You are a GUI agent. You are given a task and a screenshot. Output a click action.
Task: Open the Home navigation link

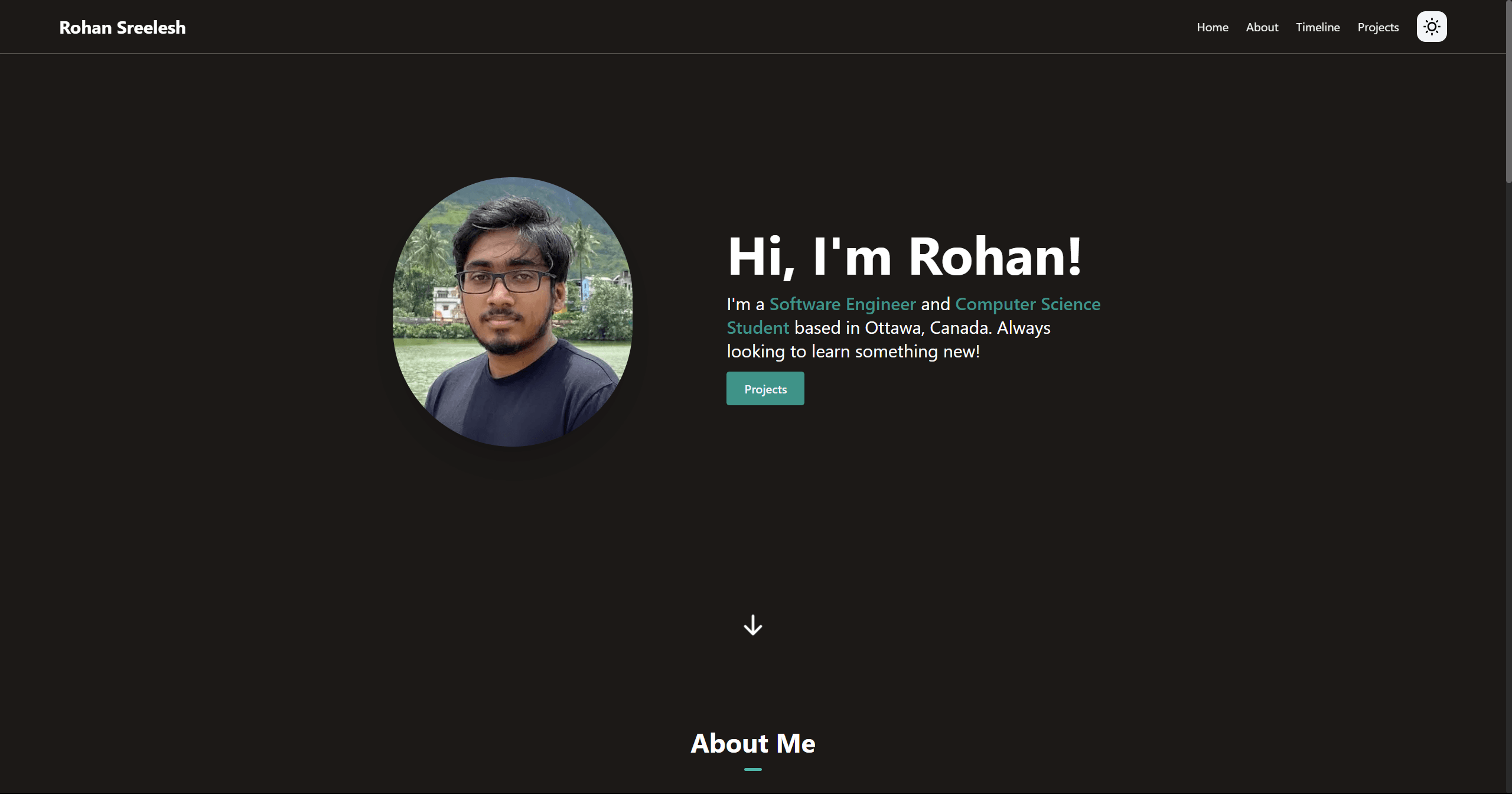pyautogui.click(x=1212, y=27)
